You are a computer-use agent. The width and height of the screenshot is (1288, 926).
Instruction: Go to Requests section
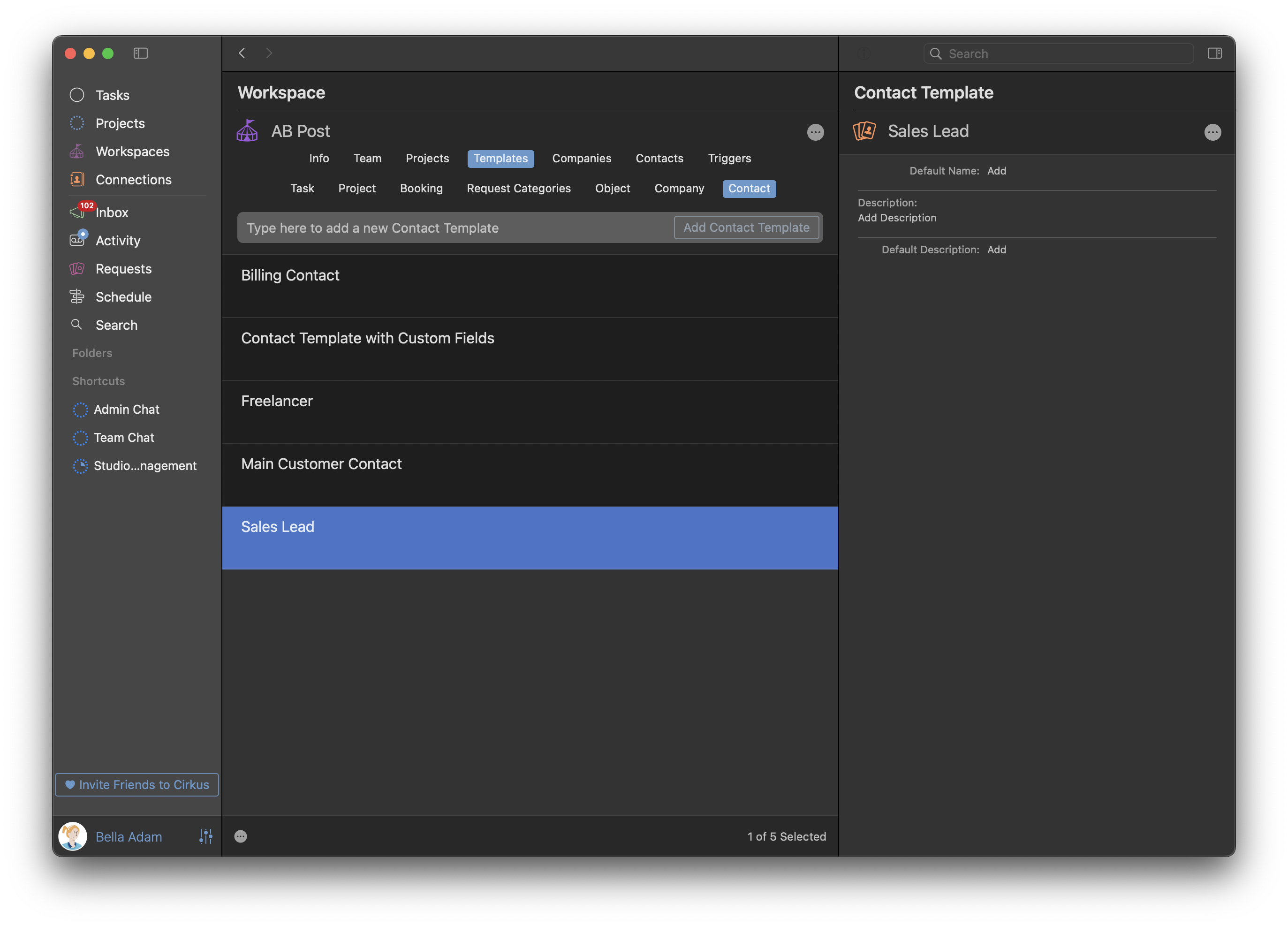coord(123,269)
